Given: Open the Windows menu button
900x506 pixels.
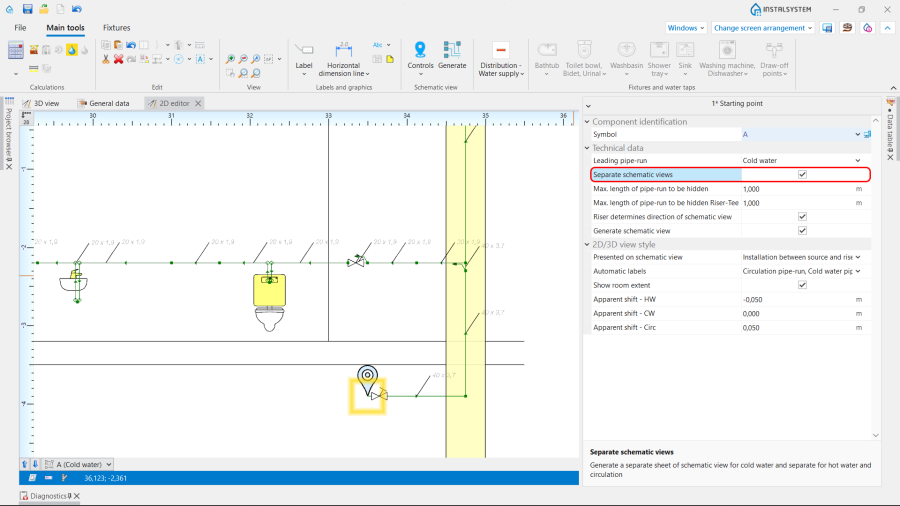Looking at the screenshot, I should coord(685,28).
